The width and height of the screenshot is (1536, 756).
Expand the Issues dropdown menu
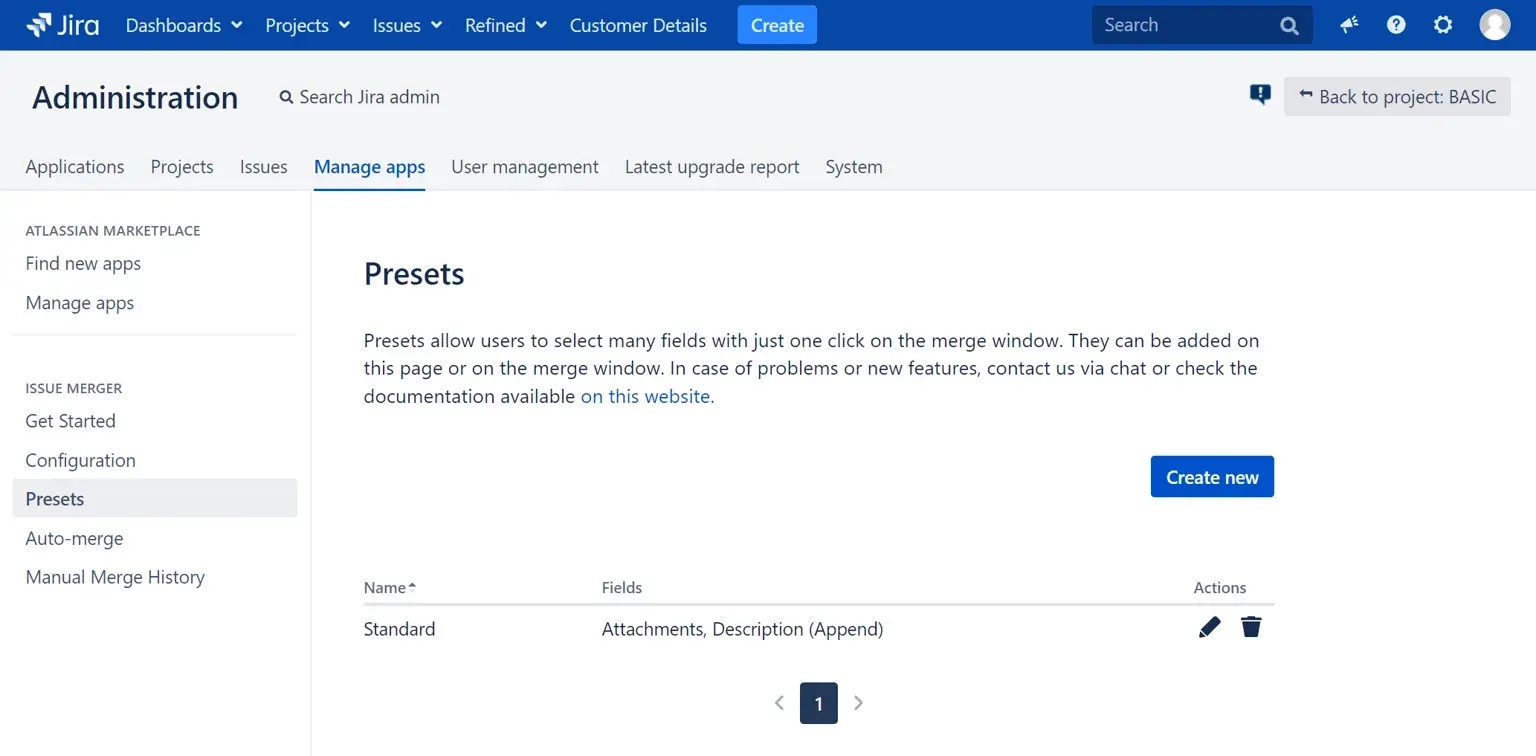click(x=407, y=25)
